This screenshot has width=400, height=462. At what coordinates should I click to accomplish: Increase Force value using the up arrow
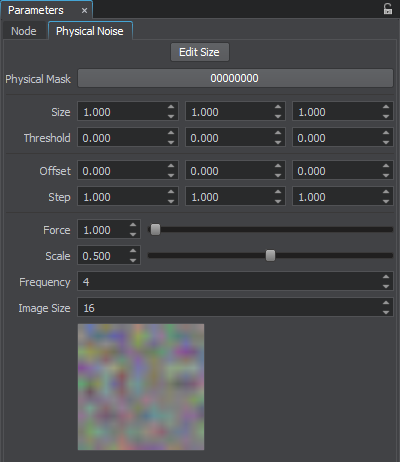(x=133, y=225)
